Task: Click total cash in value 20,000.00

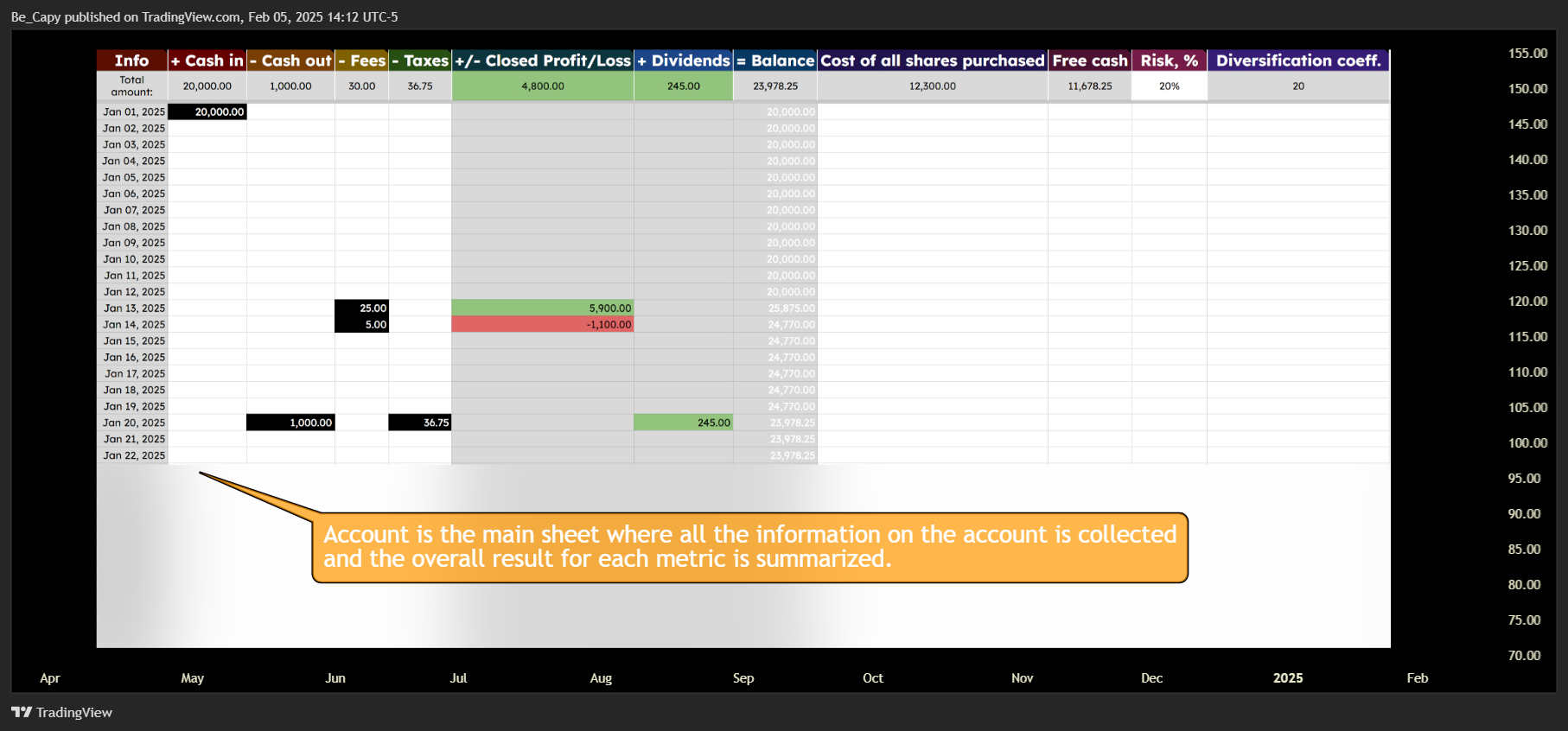Action: pyautogui.click(x=207, y=86)
